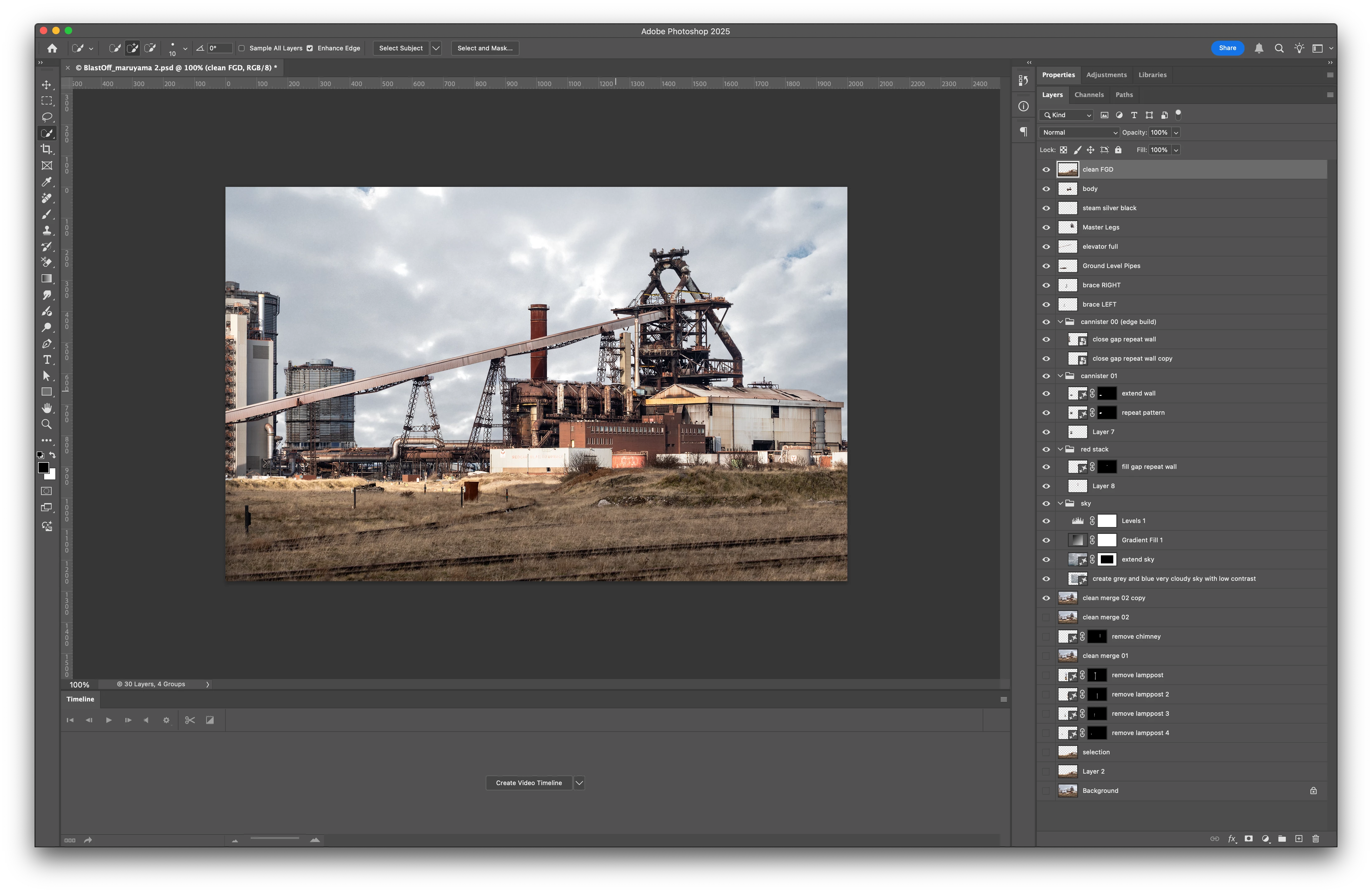
Task: Create new group with folder icon
Action: [1282, 839]
